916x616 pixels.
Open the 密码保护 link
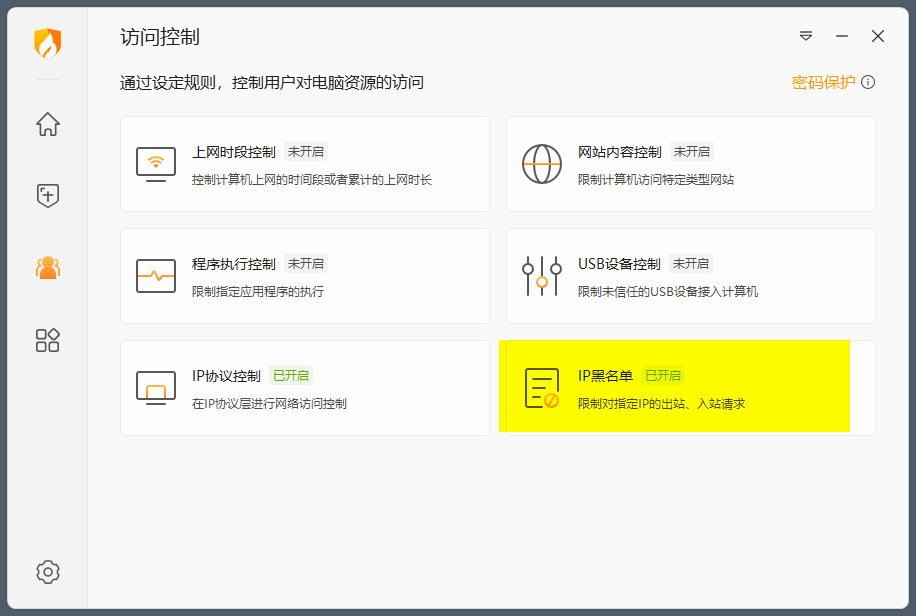pyautogui.click(x=823, y=82)
